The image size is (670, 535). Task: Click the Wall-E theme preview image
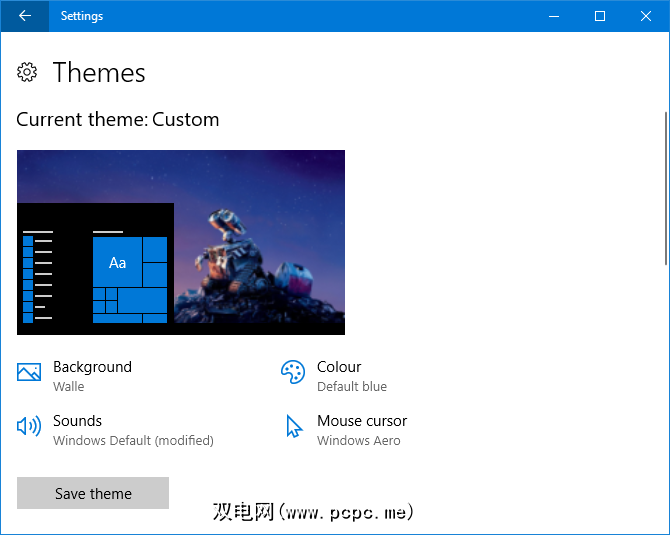point(181,242)
